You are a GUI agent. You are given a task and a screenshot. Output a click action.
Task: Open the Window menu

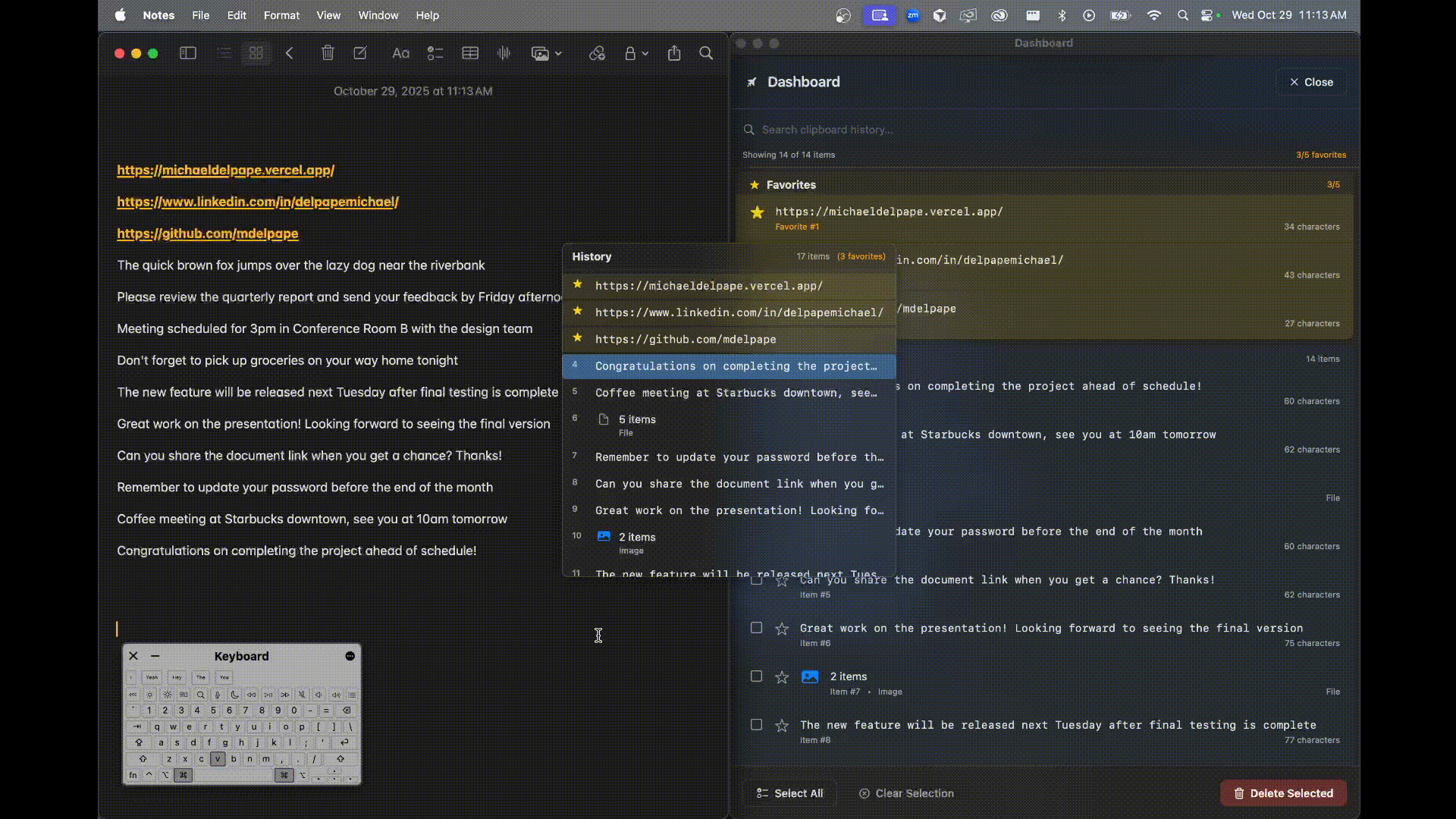(x=378, y=15)
